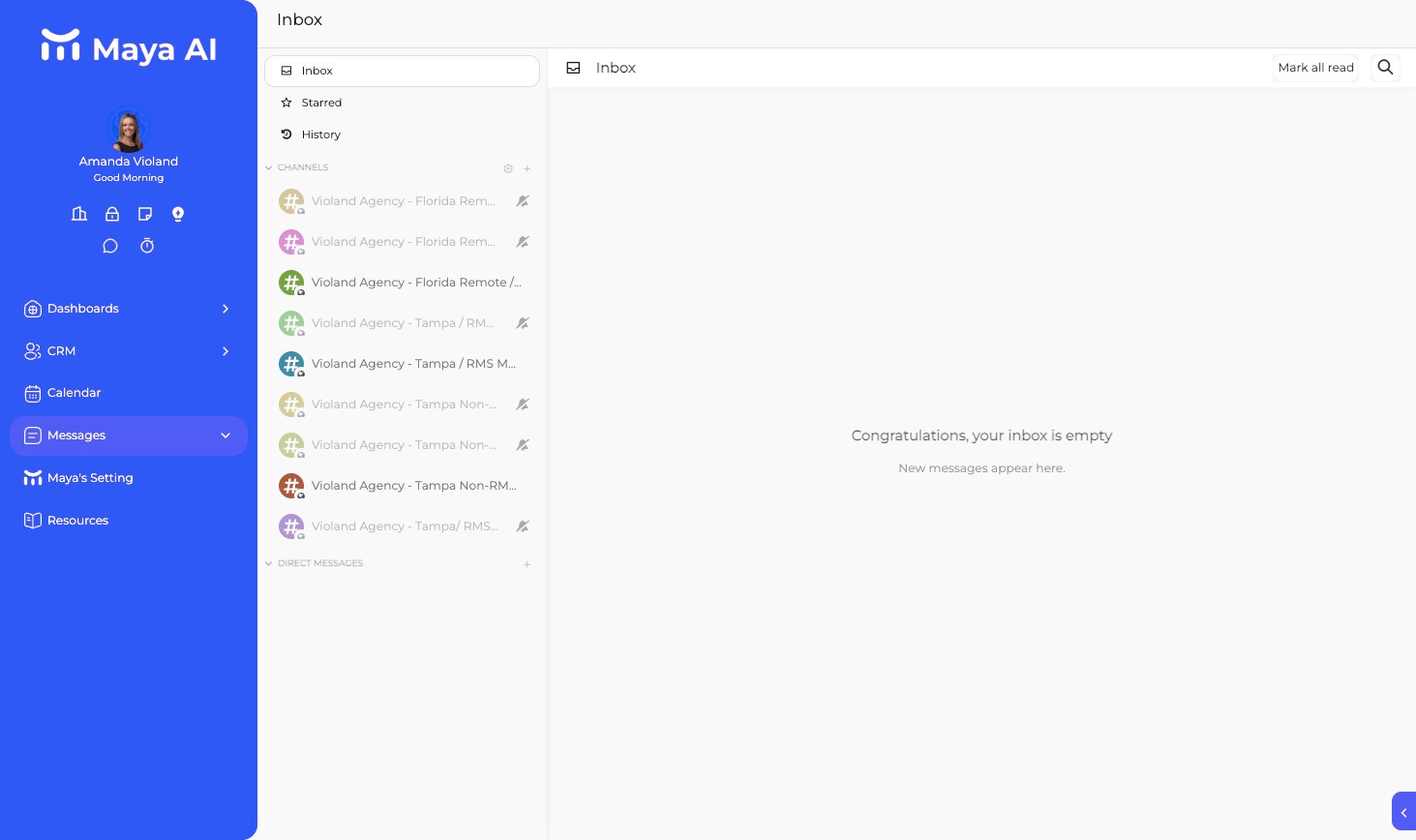Image resolution: width=1416 pixels, height=840 pixels.
Task: Click the tan hashtag avatar of the muted Florida Rem channel
Action: point(291,201)
